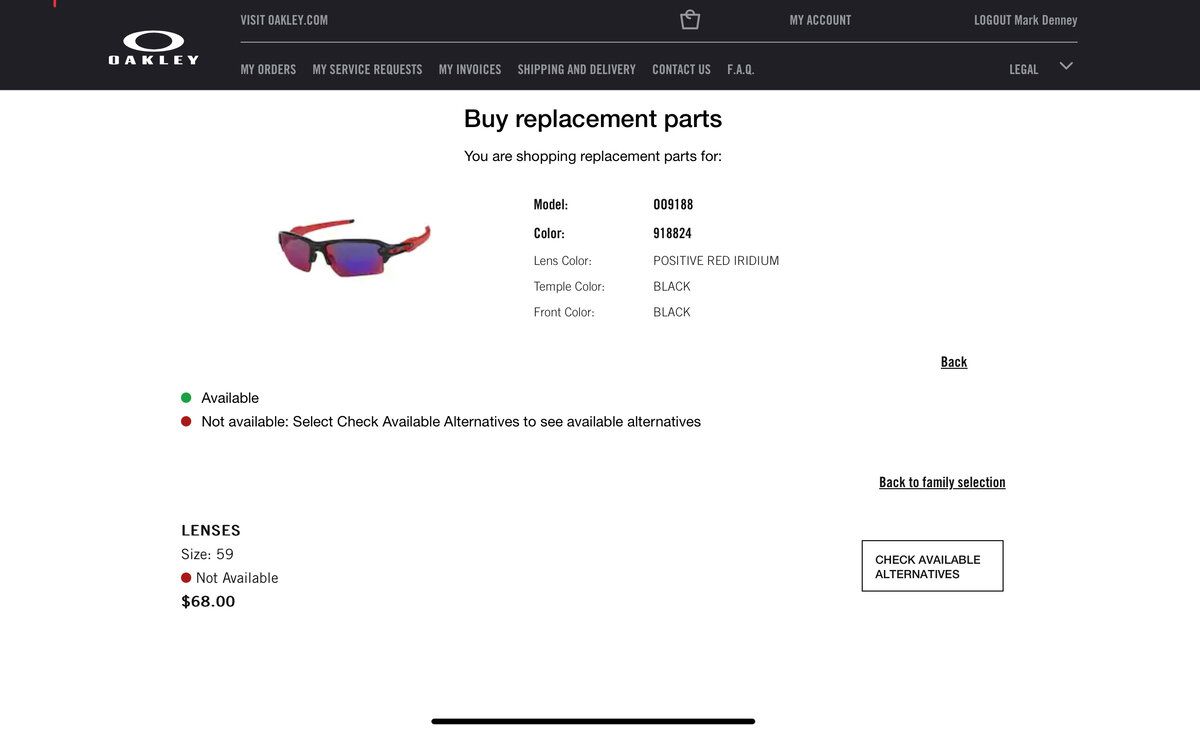1200x732 pixels.
Task: Expand the chevron next to LEGAL
Action: coord(1066,66)
